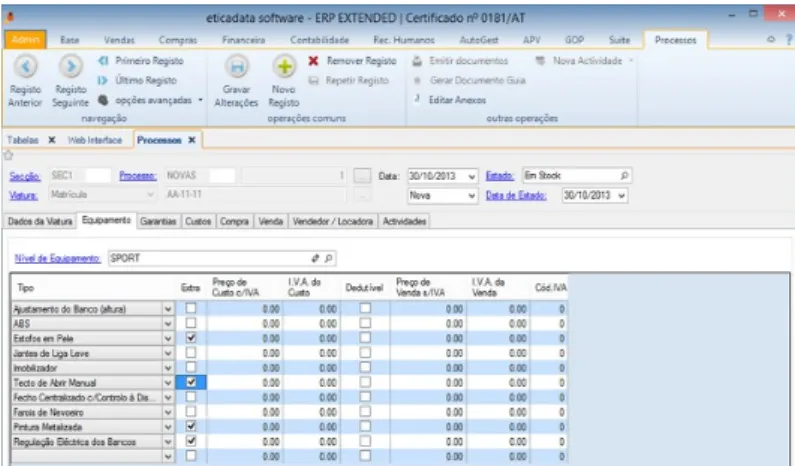Open Nova Actividade dropdown
This screenshot has width=795, height=466.
[585, 61]
